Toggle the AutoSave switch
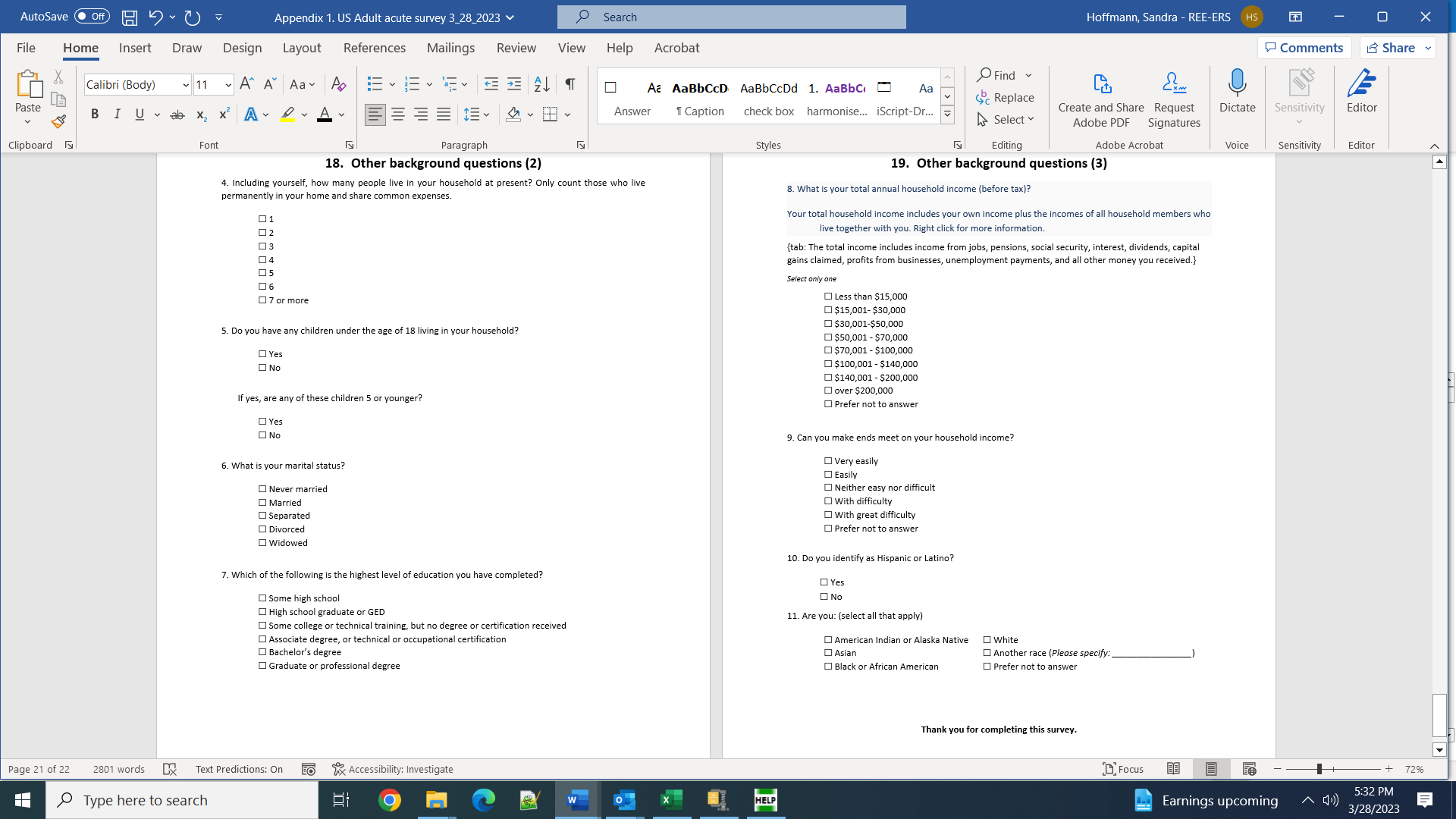Screen dimensions: 1456x819 (92, 16)
